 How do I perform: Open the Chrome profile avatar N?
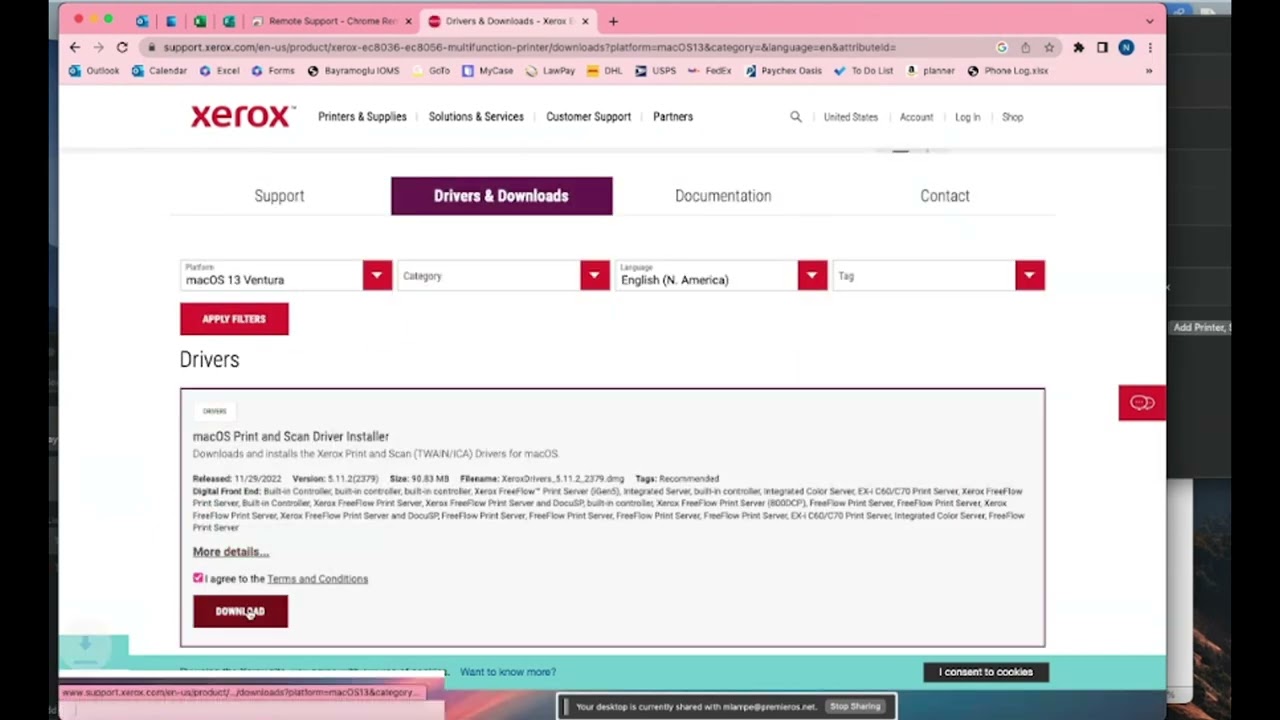[x=1126, y=47]
